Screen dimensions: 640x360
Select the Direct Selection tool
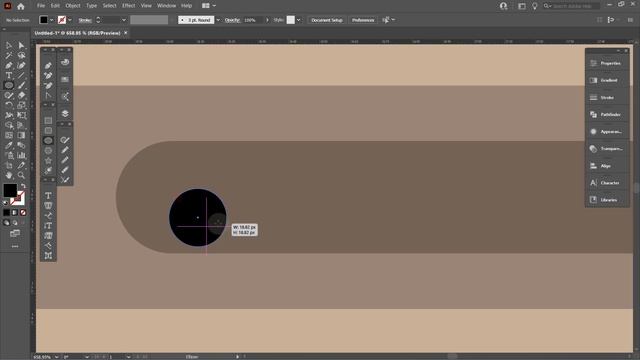[21, 45]
